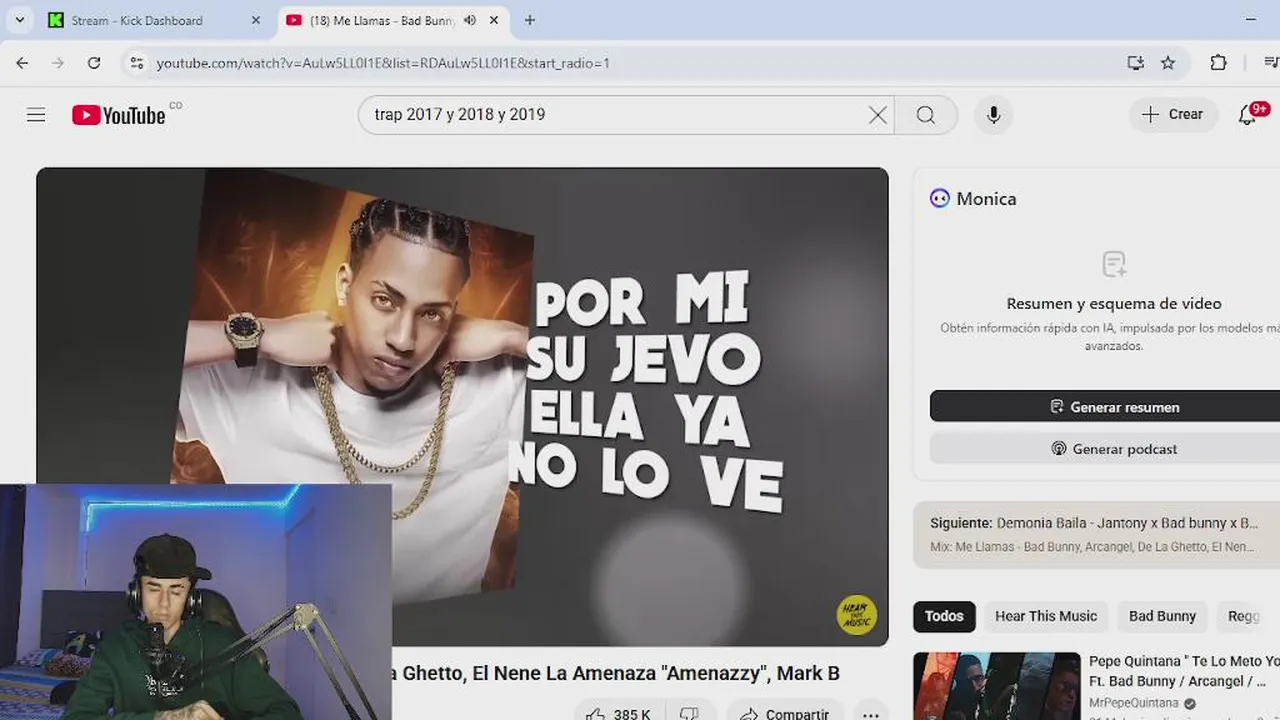Click the Resumen y esquema de video heading

pyautogui.click(x=1114, y=303)
